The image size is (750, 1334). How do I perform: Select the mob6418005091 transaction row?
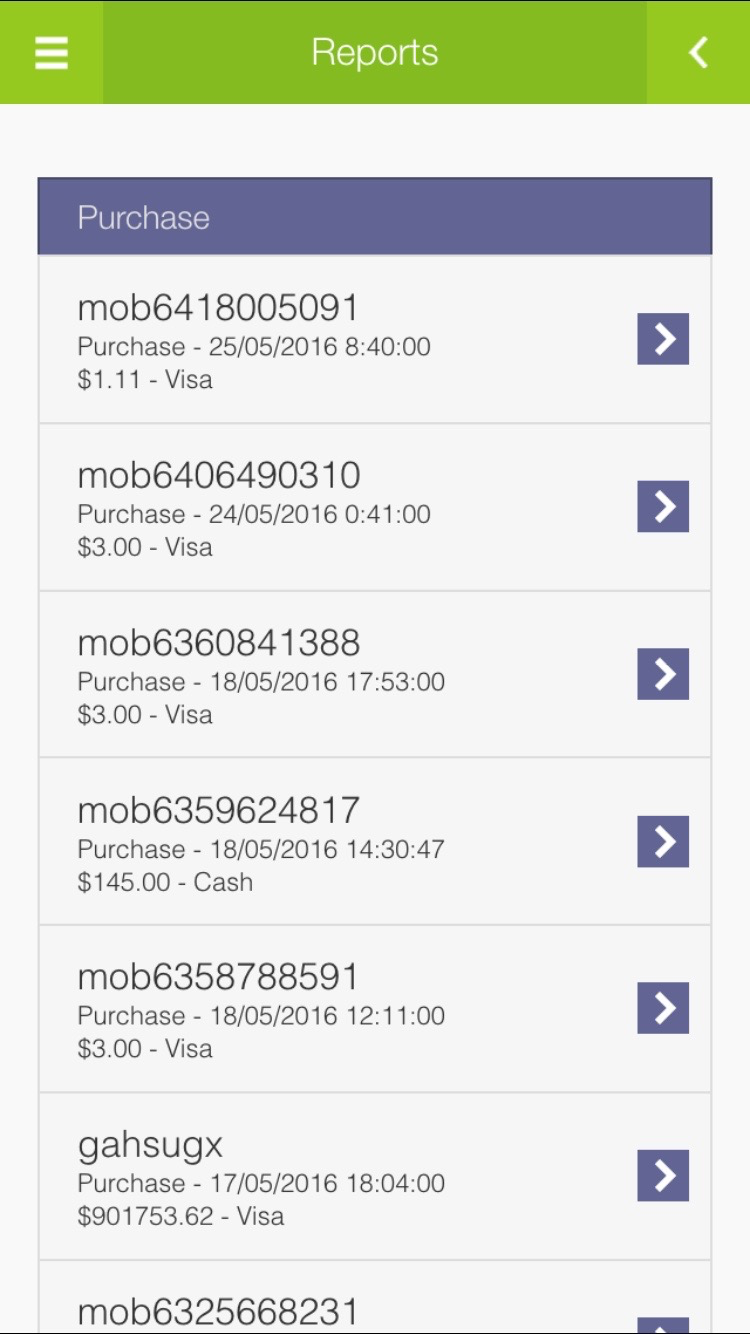(x=375, y=340)
